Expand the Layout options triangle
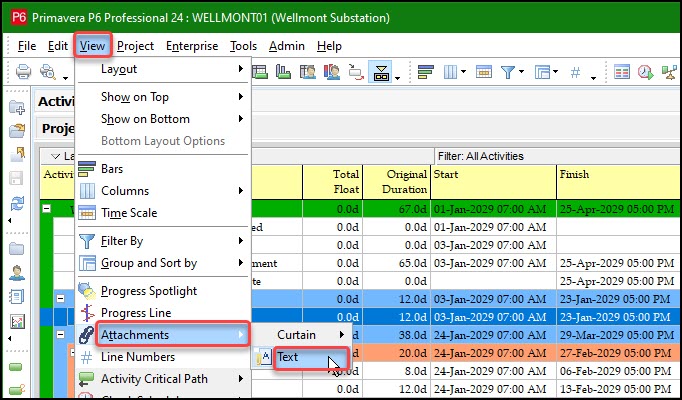 pyautogui.click(x=55, y=156)
